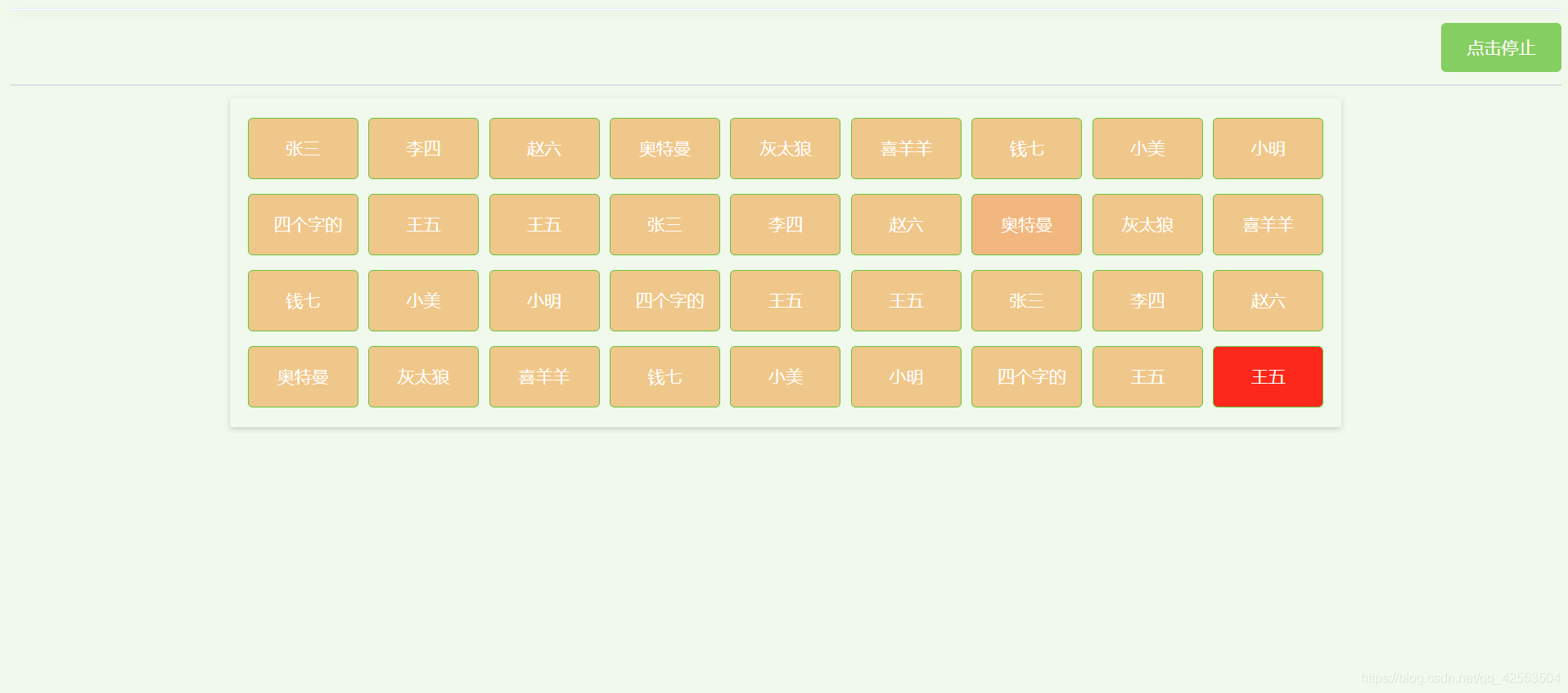Select 四个字的 card in the second row

point(303,224)
